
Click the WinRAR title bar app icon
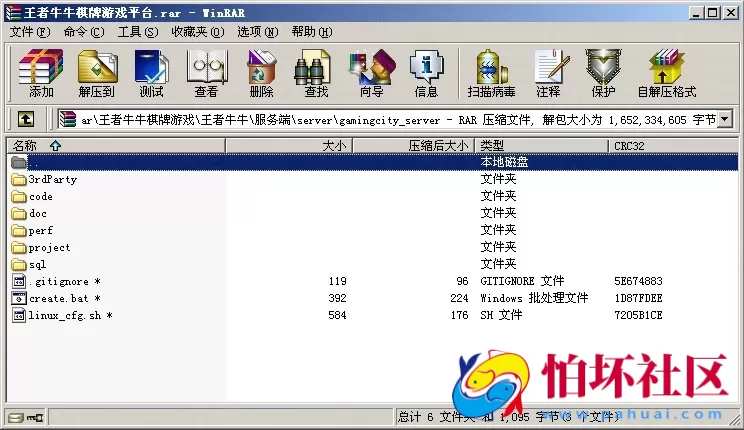point(14,13)
